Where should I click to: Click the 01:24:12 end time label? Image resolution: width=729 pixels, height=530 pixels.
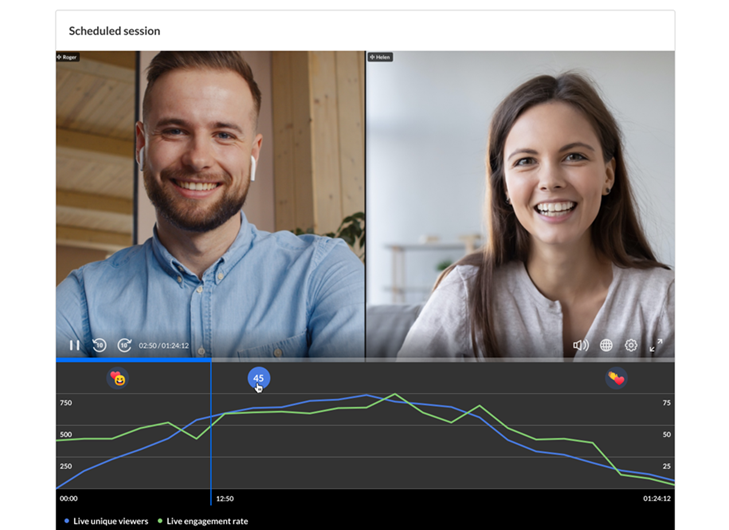(656, 498)
